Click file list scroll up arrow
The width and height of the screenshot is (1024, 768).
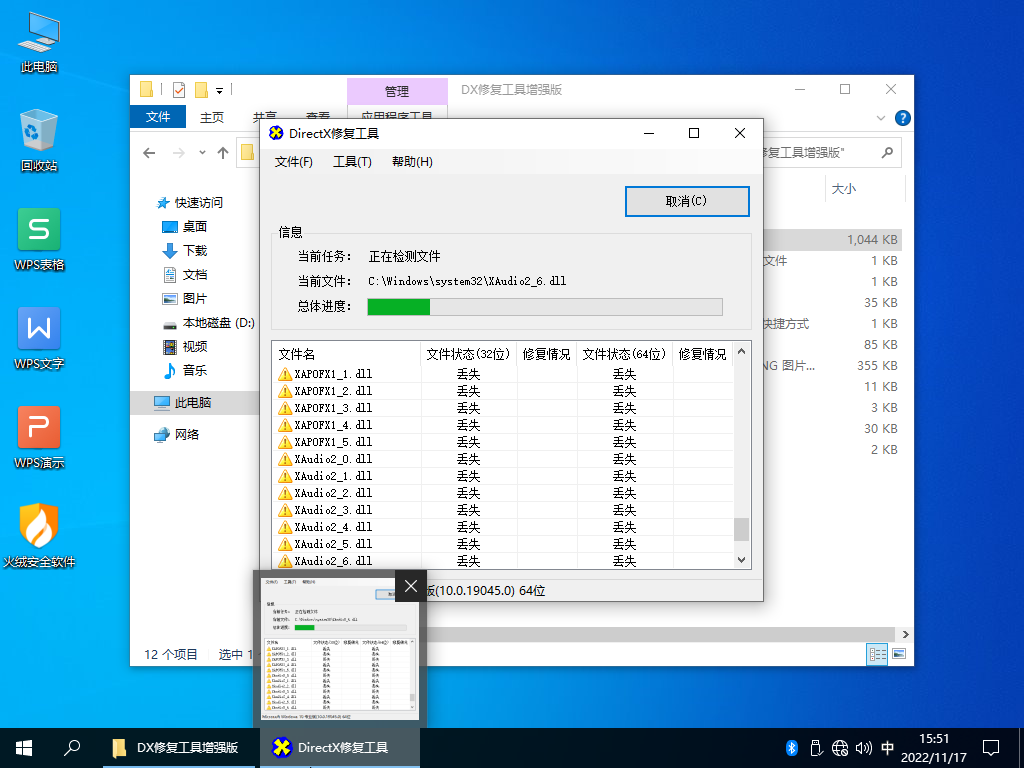coord(741,351)
